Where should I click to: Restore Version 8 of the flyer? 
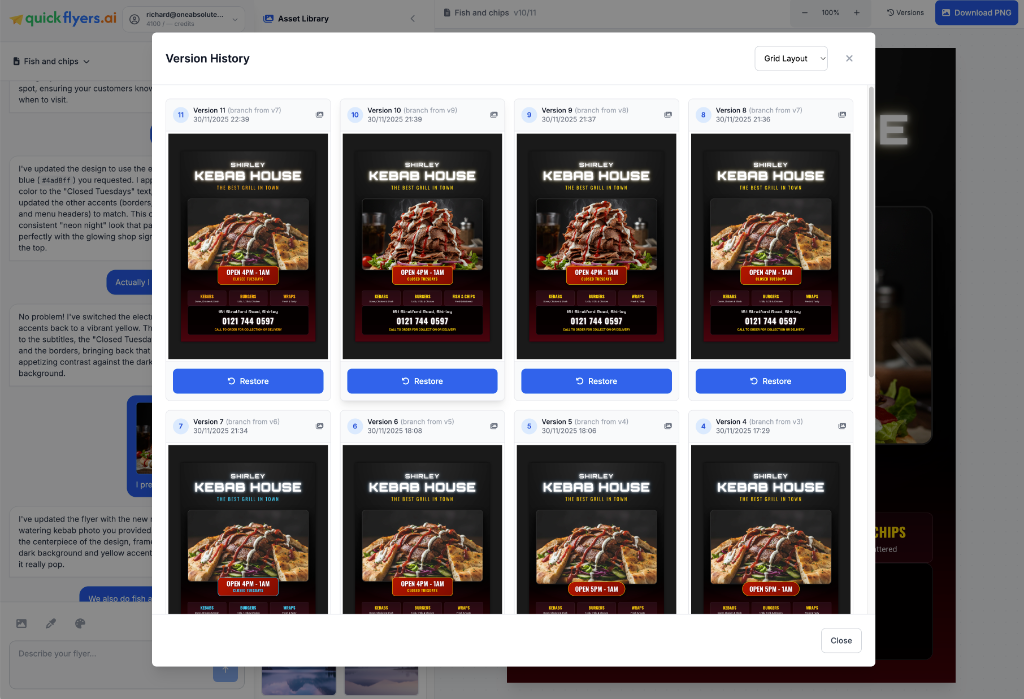coord(770,381)
